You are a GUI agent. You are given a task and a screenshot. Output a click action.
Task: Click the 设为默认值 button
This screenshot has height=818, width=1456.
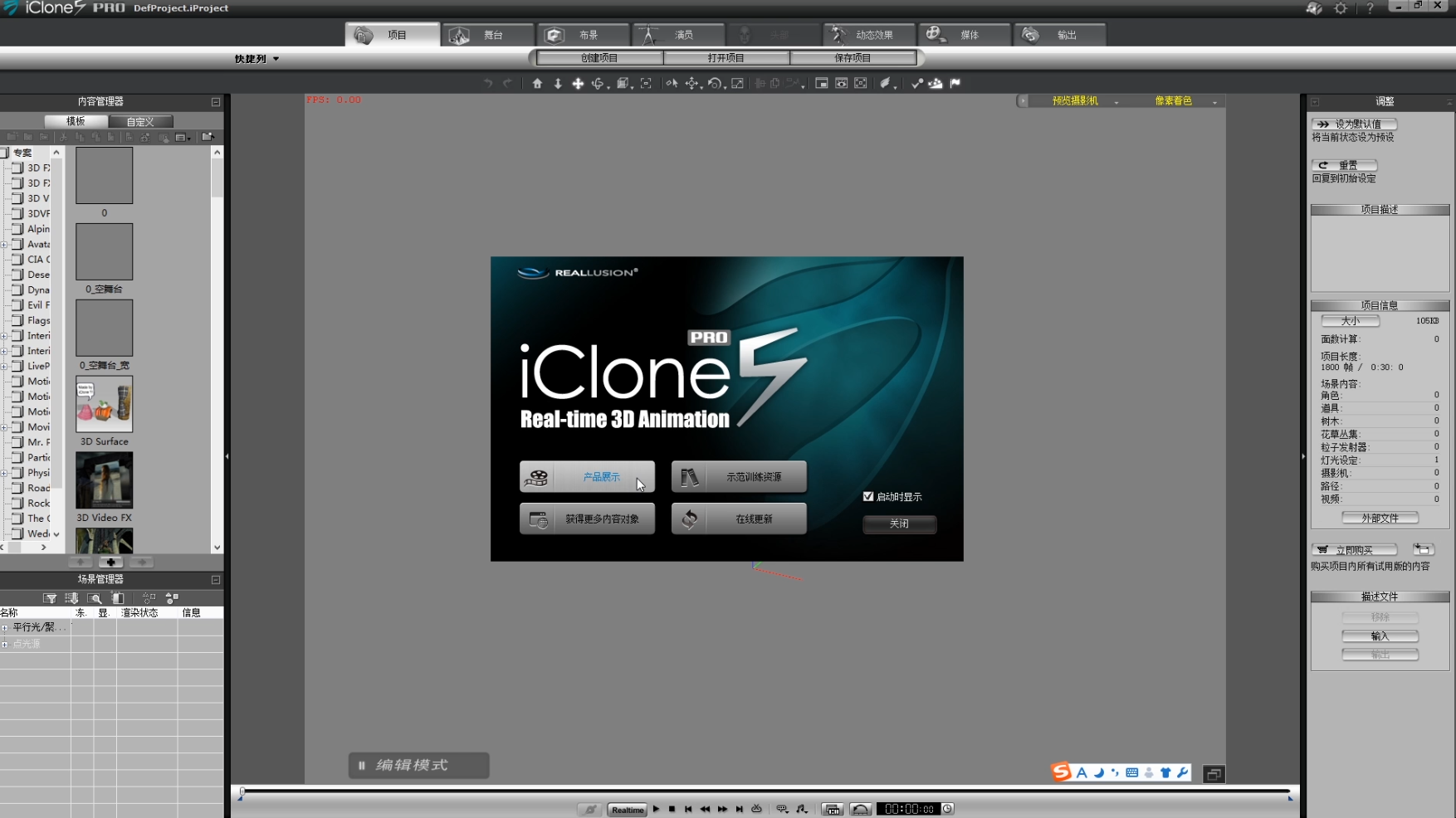pos(1354,124)
